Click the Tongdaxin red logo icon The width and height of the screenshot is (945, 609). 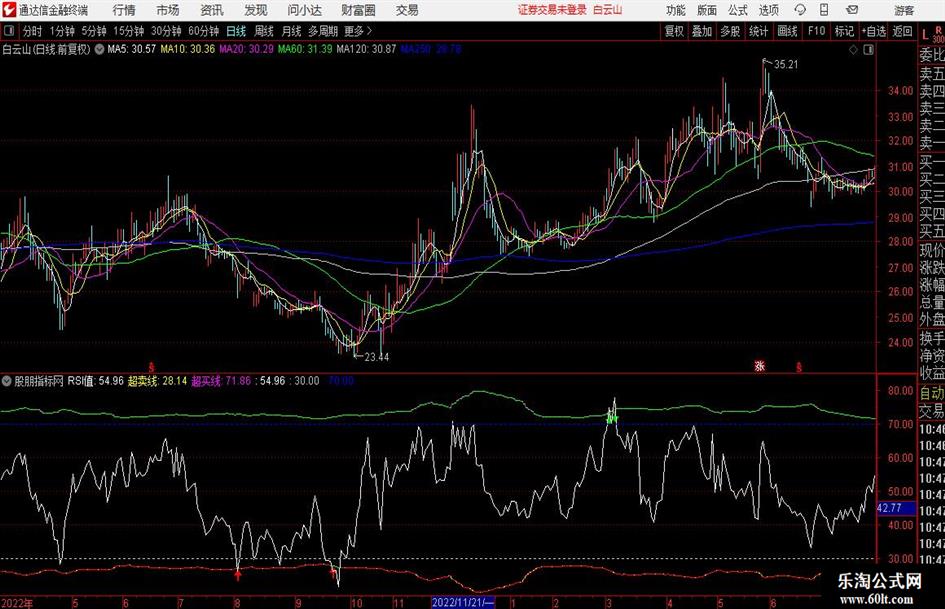(x=8, y=10)
